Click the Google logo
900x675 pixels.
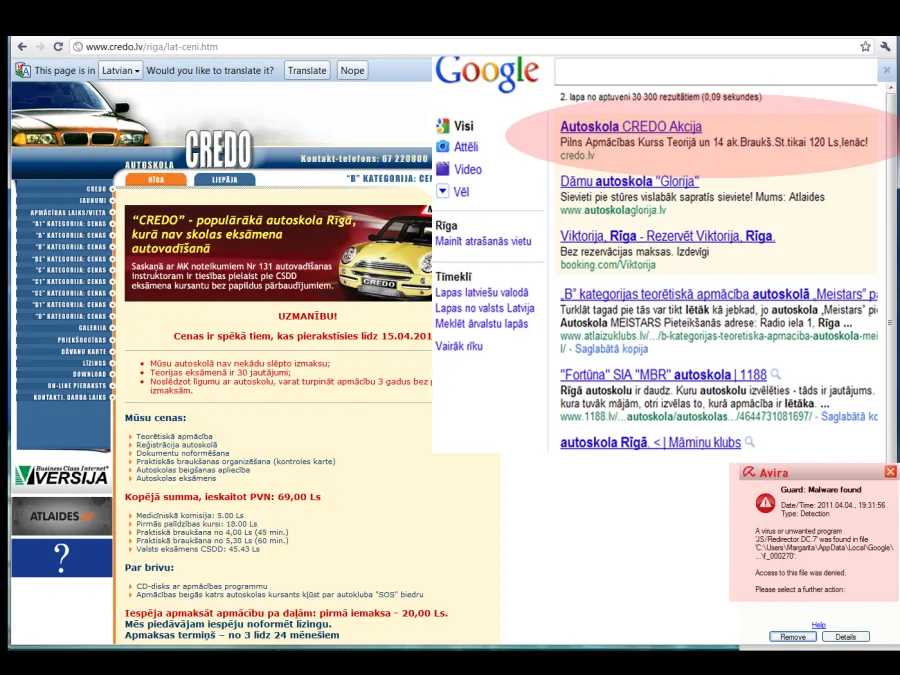[x=487, y=74]
